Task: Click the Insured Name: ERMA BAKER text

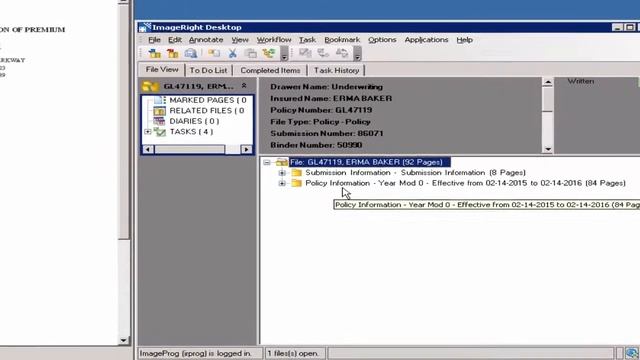Action: [x=331, y=98]
